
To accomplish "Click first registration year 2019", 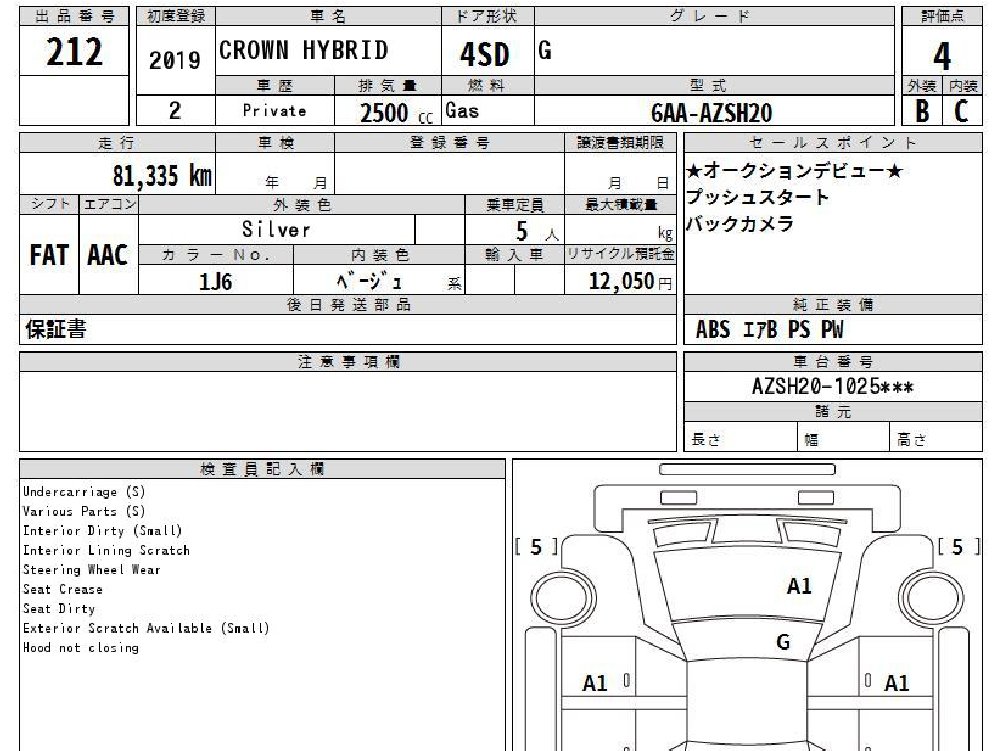I will click(174, 61).
